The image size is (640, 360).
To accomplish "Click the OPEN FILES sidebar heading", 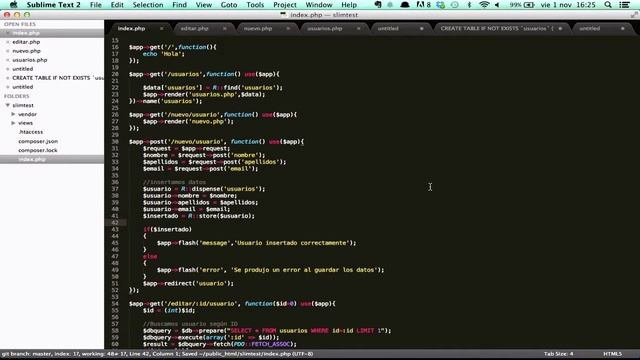I will 20,24.
